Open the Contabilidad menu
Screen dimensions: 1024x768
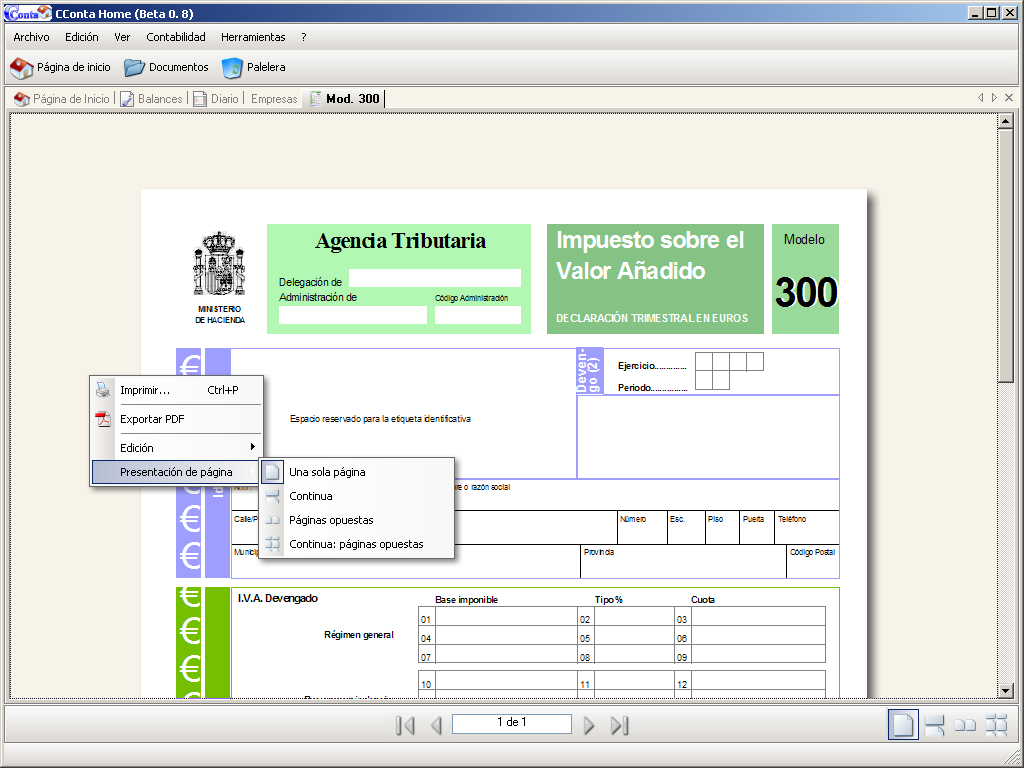[x=176, y=37]
